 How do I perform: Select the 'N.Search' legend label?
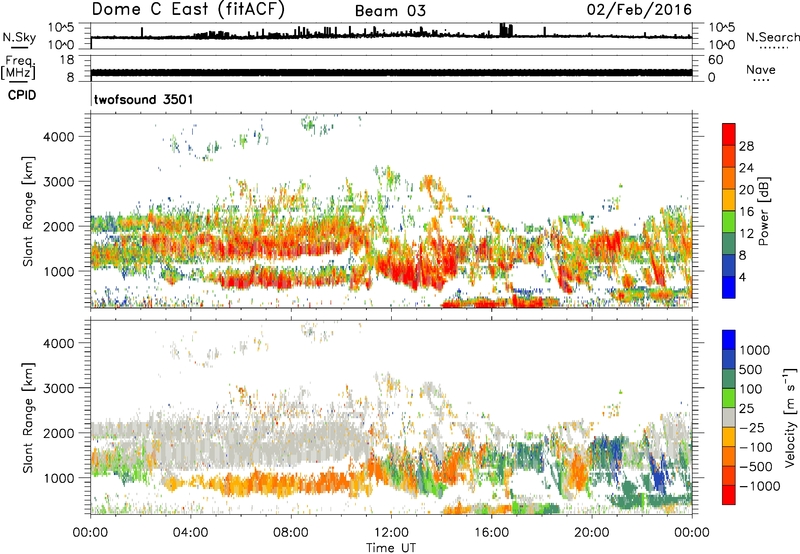773,37
